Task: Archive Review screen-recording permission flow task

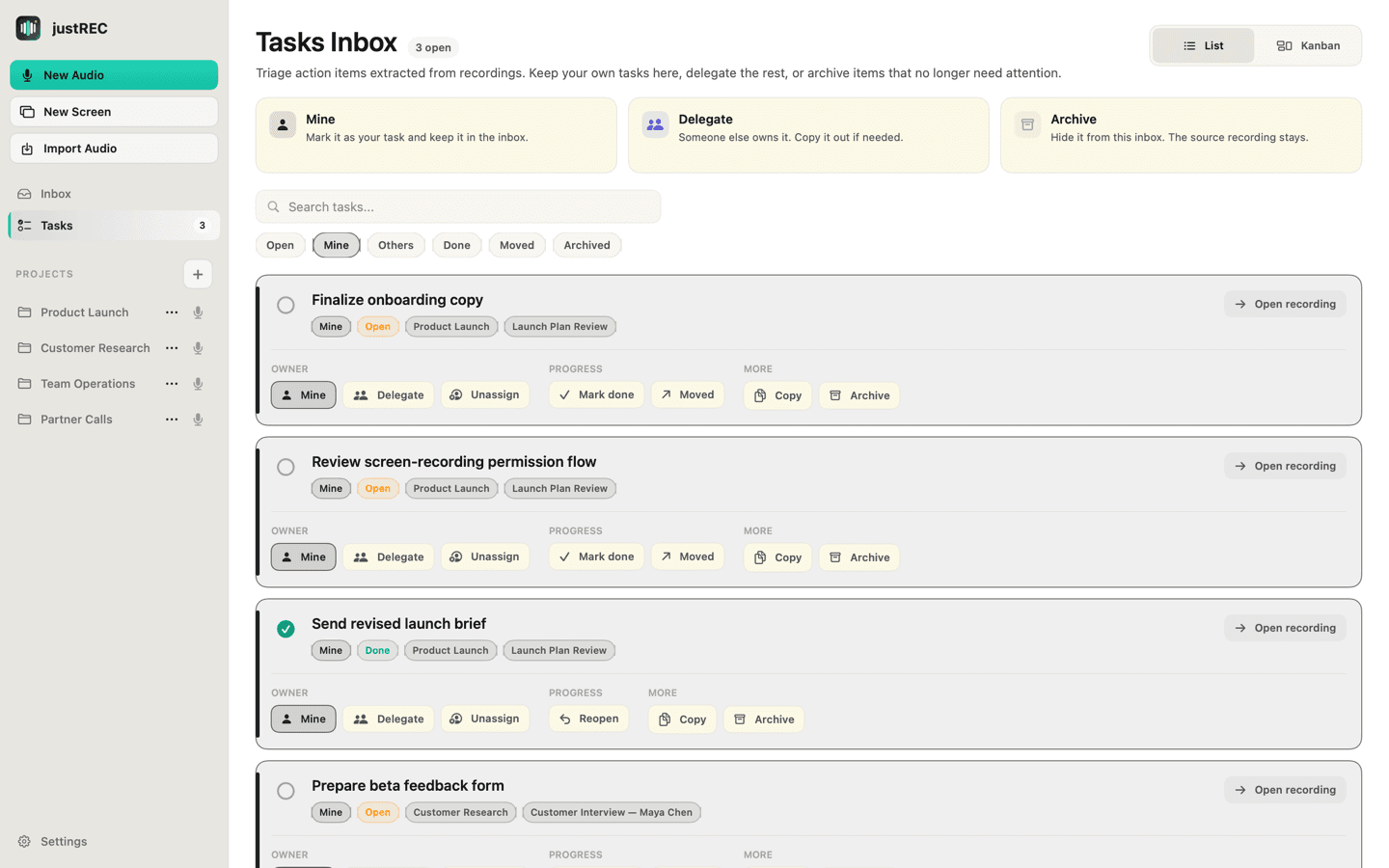Action: click(x=859, y=557)
